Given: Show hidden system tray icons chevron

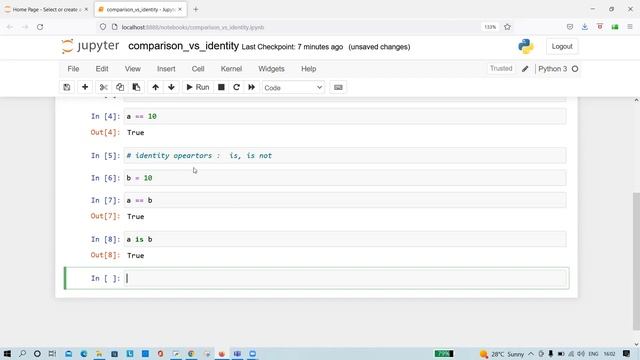Looking at the screenshot, I should click(x=531, y=354).
